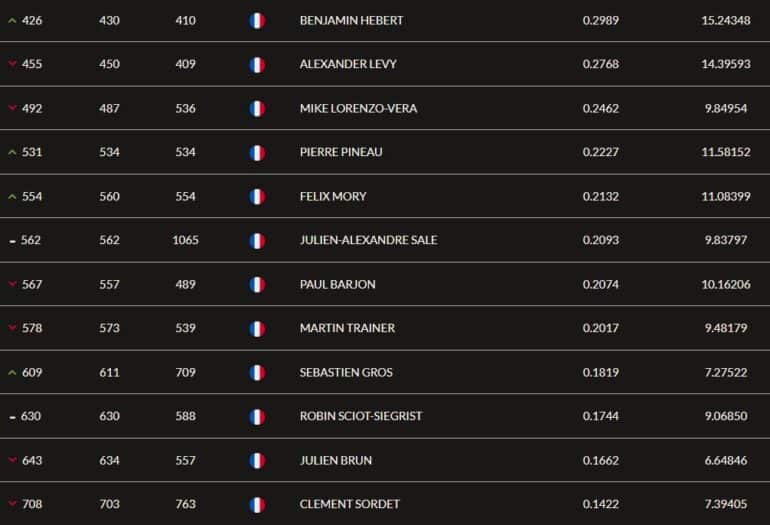
Task: Click total points value 15.24348
Action: coord(726,21)
